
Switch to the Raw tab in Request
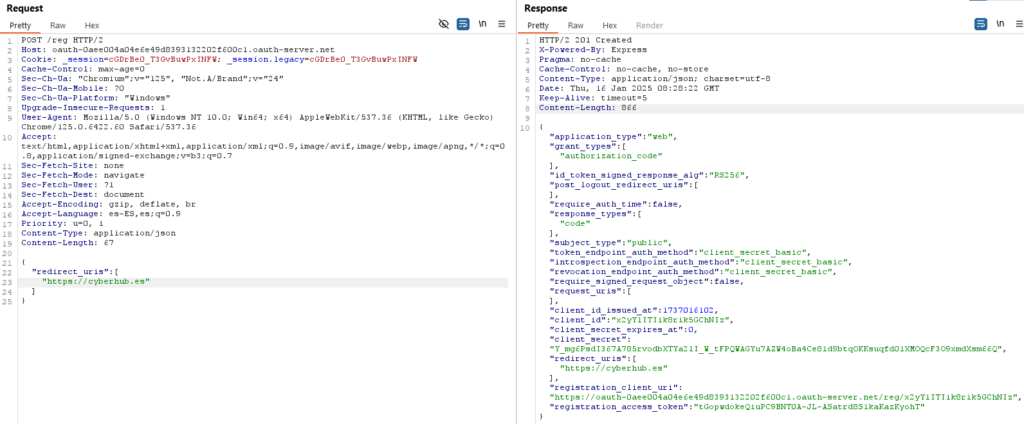click(x=58, y=25)
